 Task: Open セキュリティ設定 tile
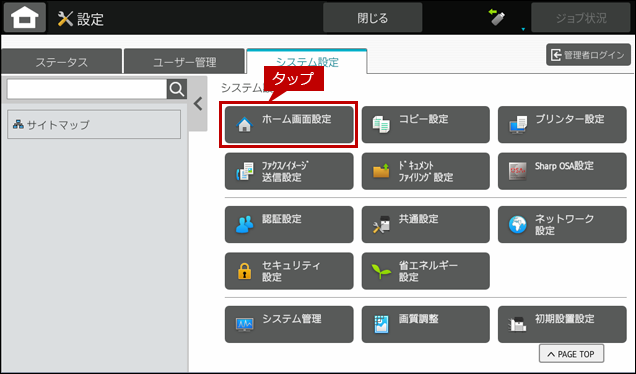(289, 271)
